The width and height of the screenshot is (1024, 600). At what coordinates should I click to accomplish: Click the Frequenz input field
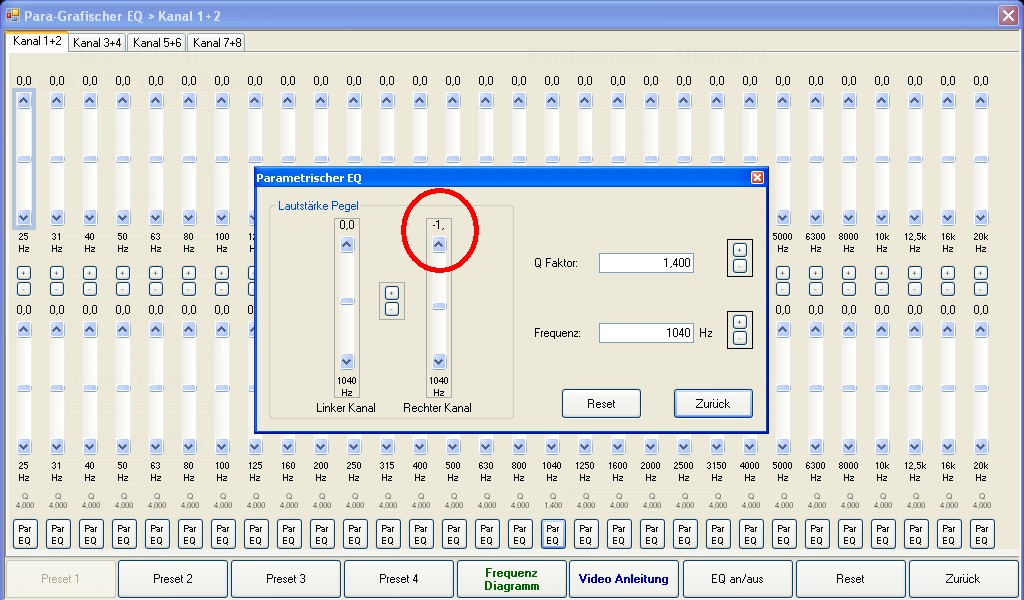point(646,333)
